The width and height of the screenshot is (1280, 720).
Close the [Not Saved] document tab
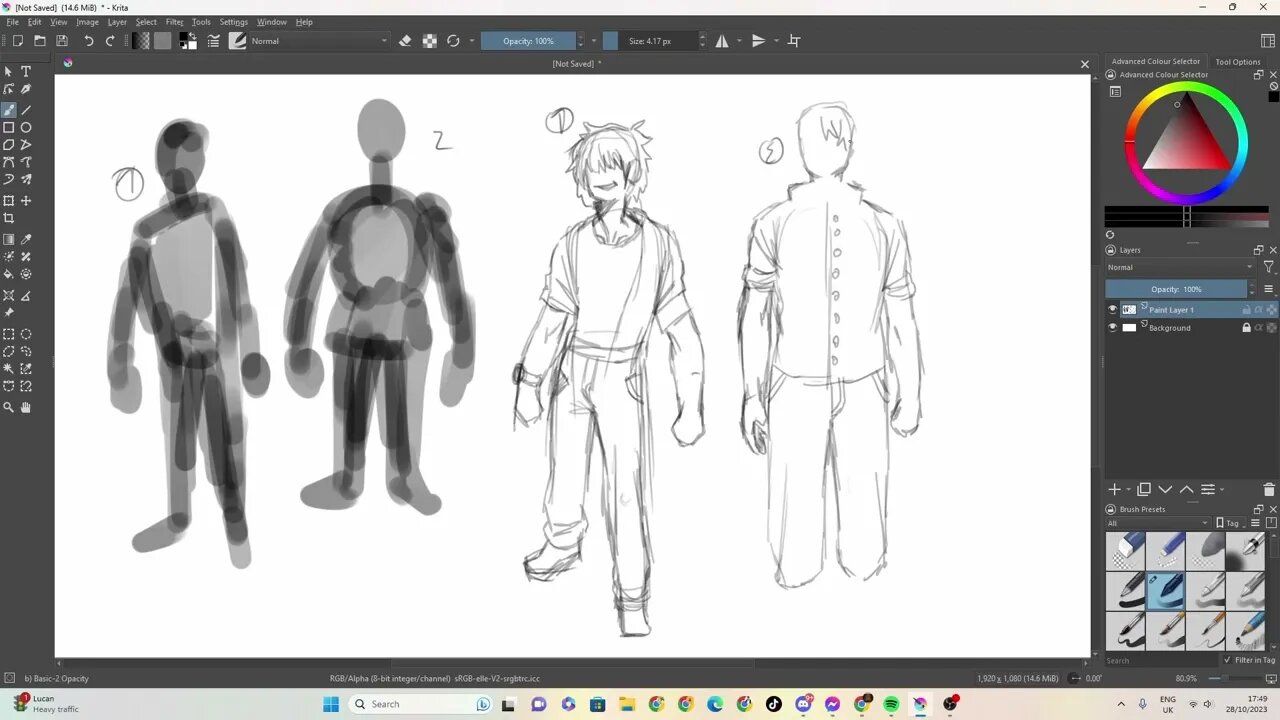click(1085, 64)
